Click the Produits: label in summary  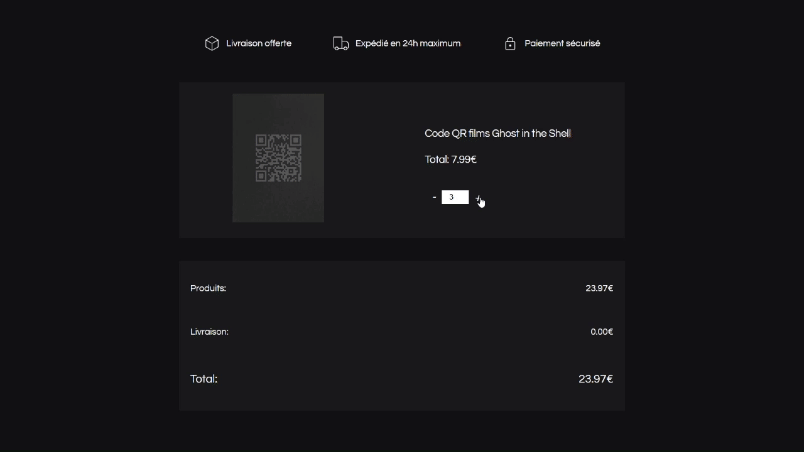208,288
